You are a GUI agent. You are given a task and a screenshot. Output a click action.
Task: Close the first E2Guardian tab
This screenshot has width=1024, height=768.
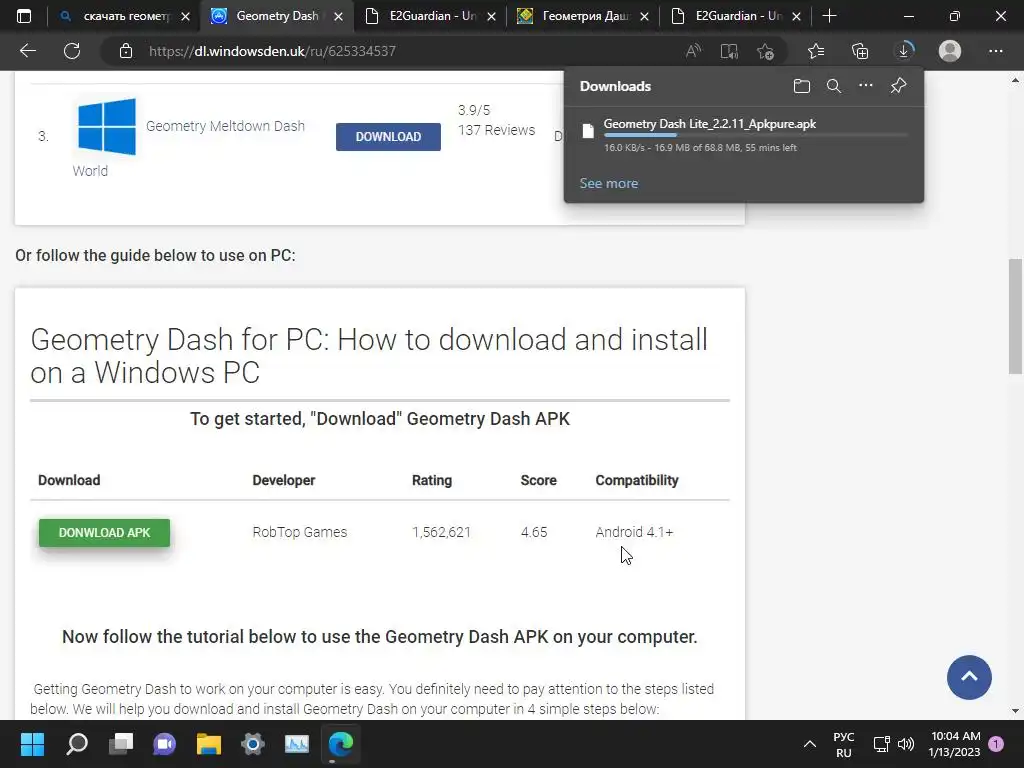(492, 16)
